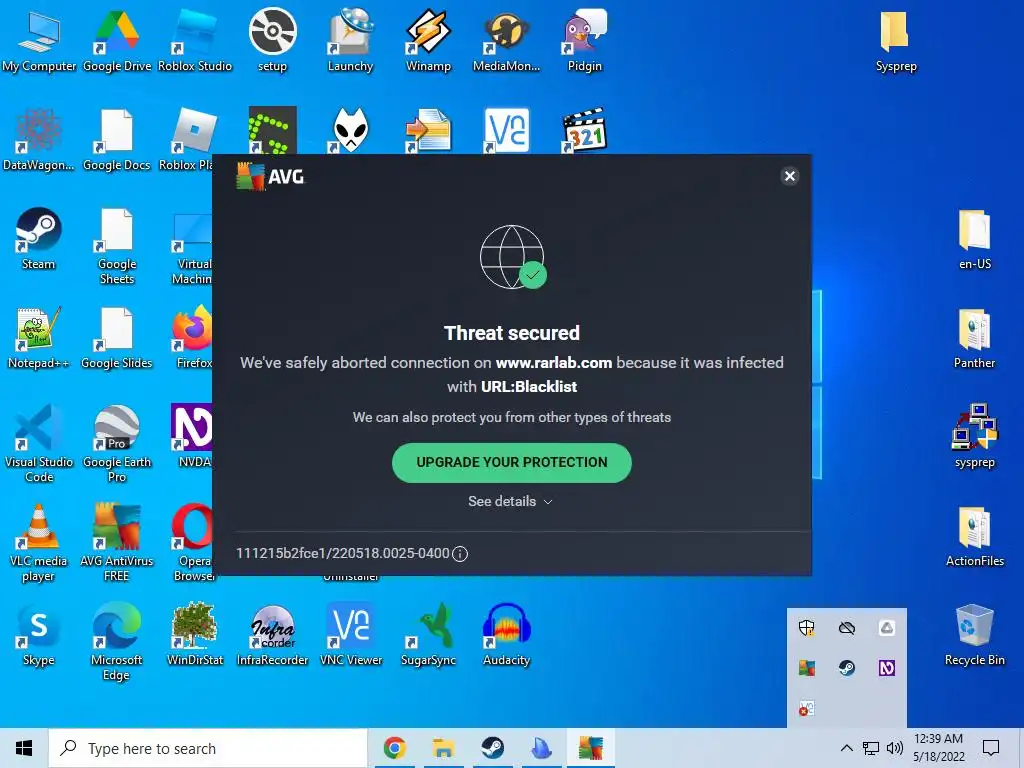The height and width of the screenshot is (768, 1024).
Task: Launch Visual Studio Code shortcut
Action: [39, 444]
